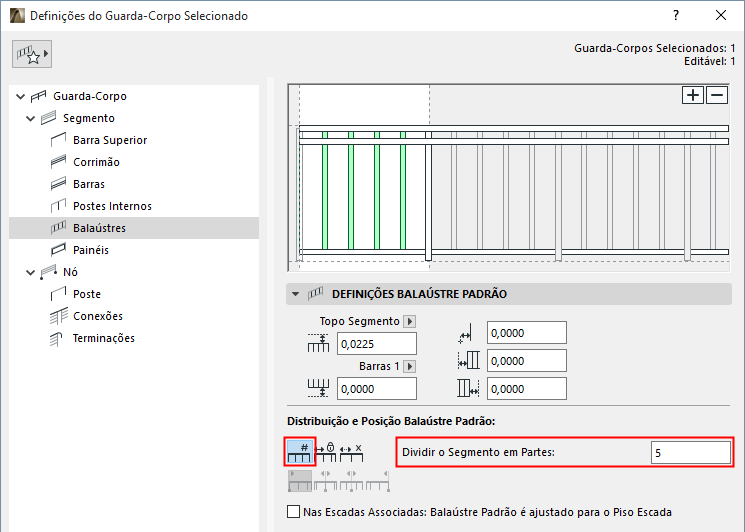Select fixed spacing distribution icon with lock
The height and width of the screenshot is (532, 745).
326,452
